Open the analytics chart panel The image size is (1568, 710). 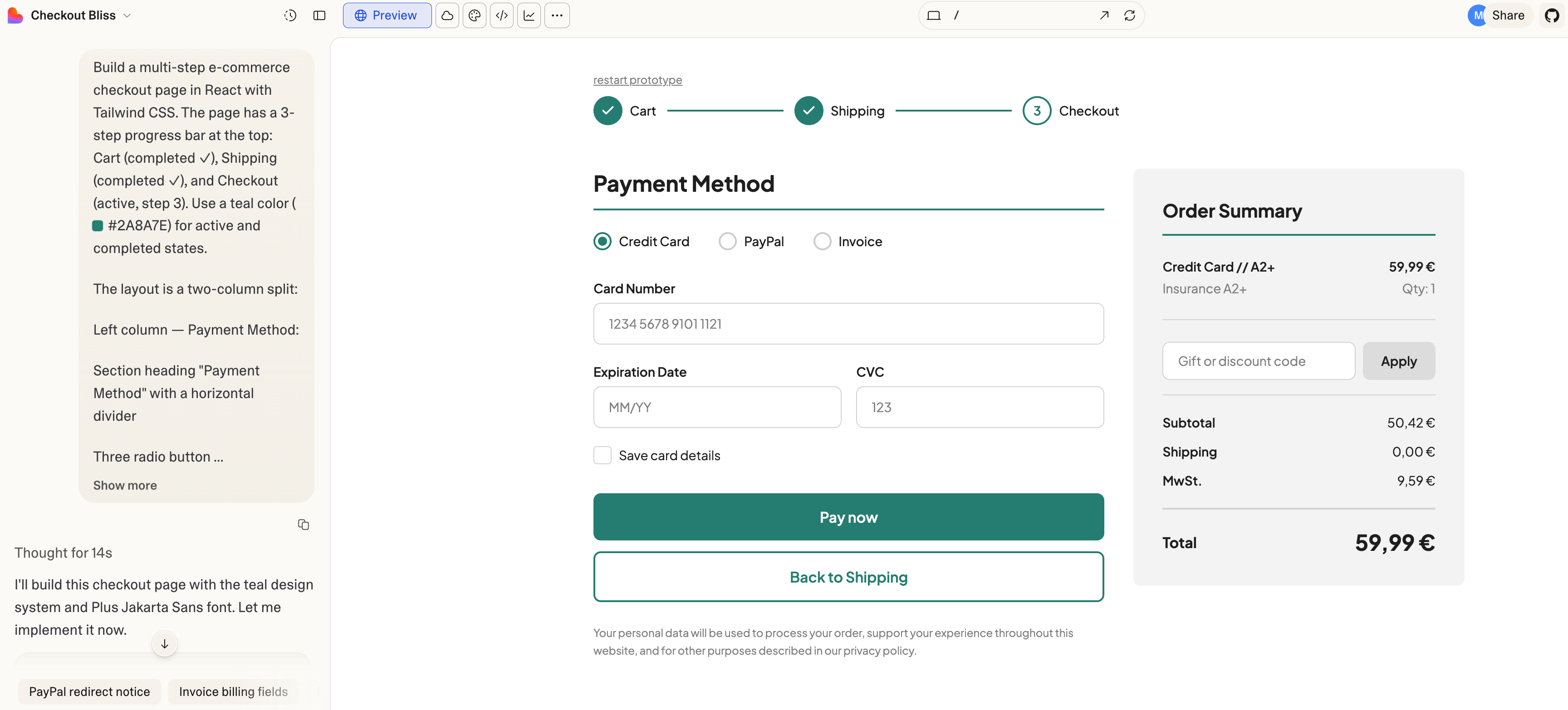tap(529, 15)
